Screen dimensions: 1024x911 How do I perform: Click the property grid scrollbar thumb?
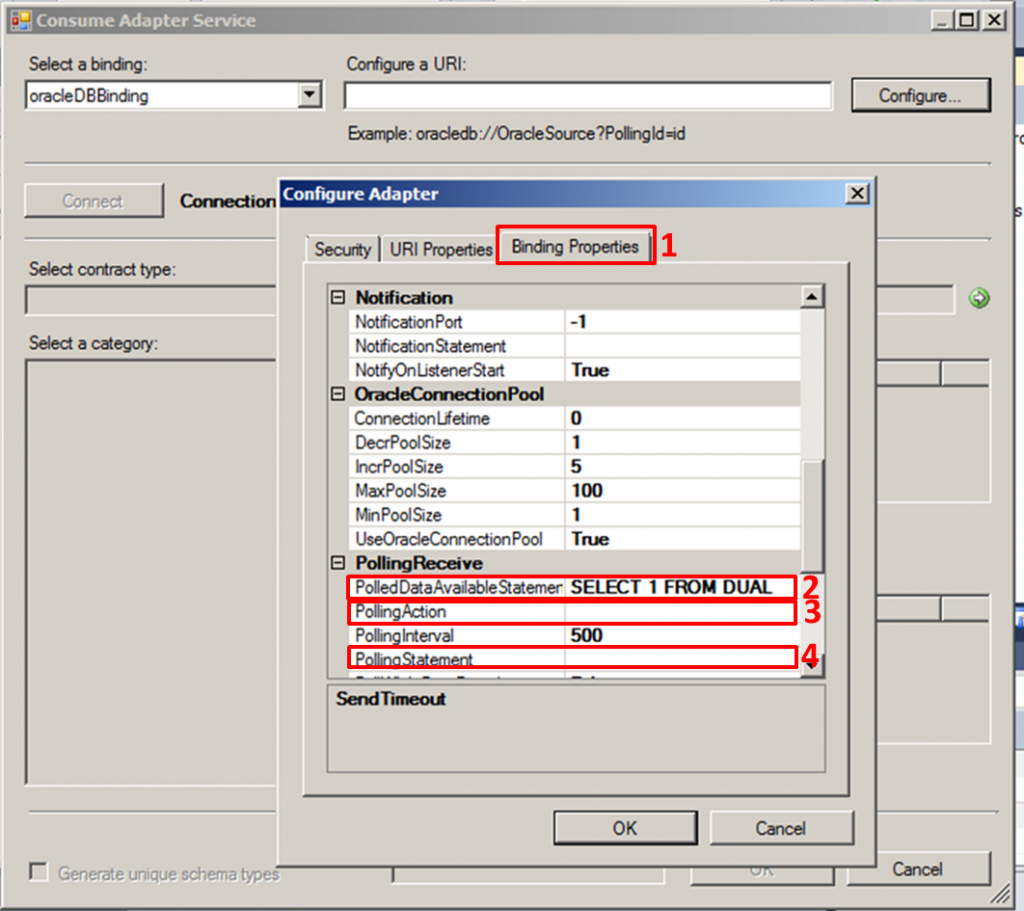812,516
